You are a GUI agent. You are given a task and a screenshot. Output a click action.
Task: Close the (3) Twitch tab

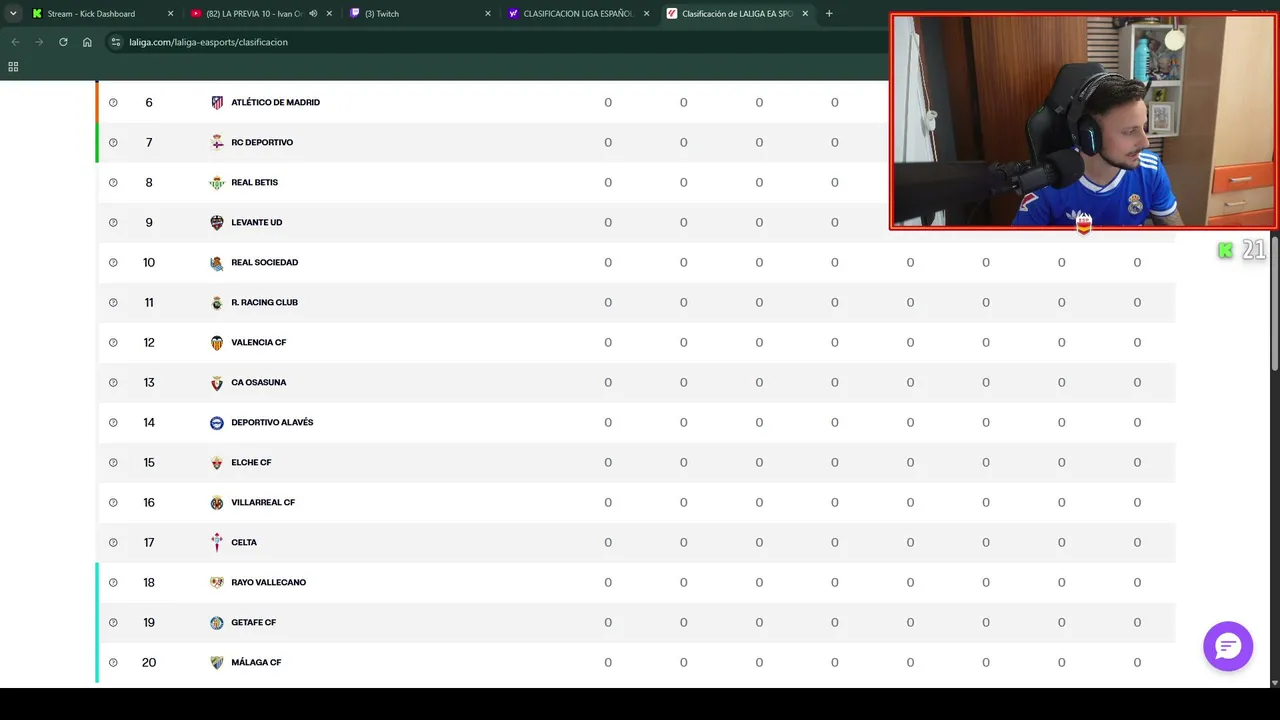tap(488, 14)
